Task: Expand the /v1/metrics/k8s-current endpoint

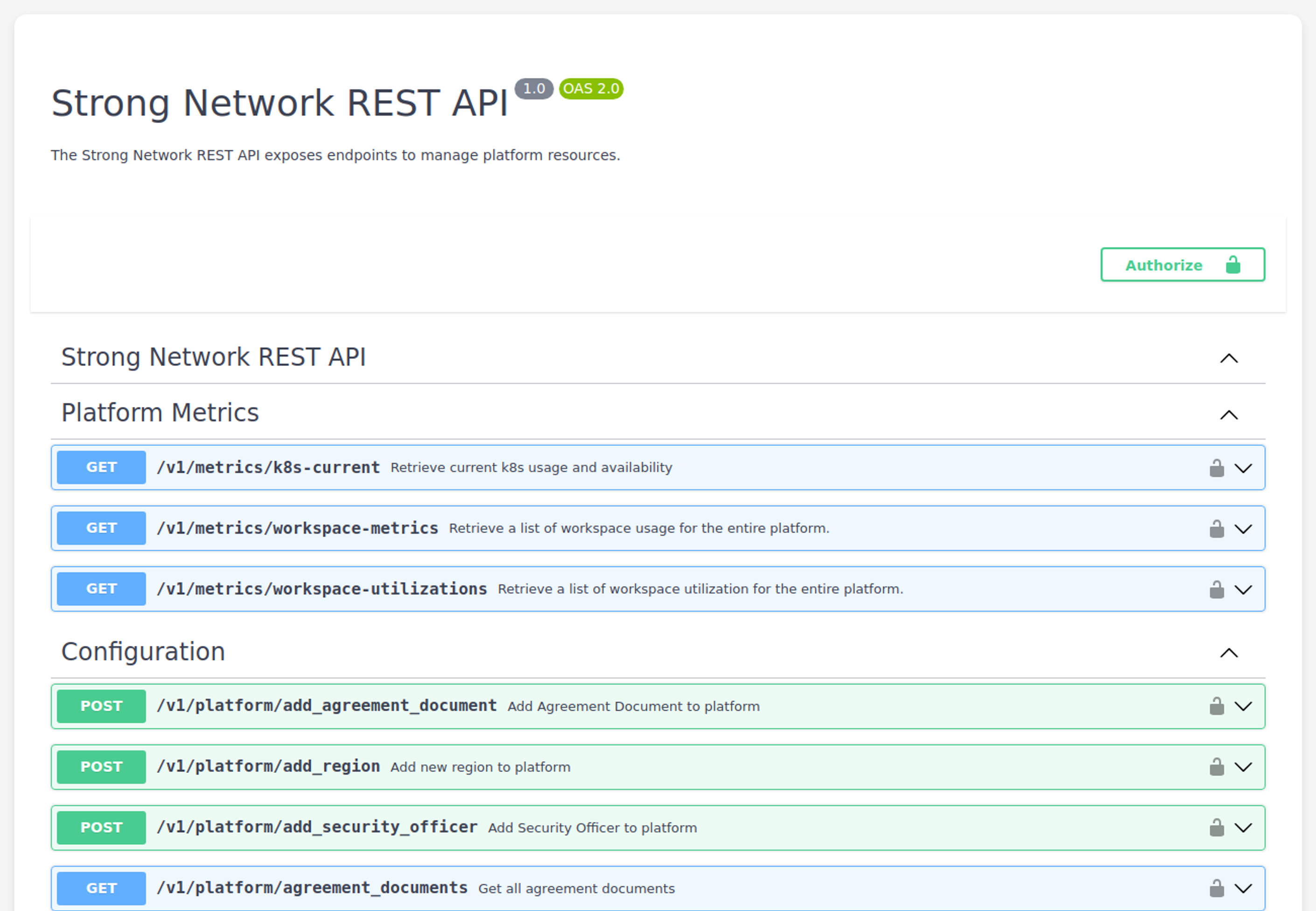Action: point(1244,467)
